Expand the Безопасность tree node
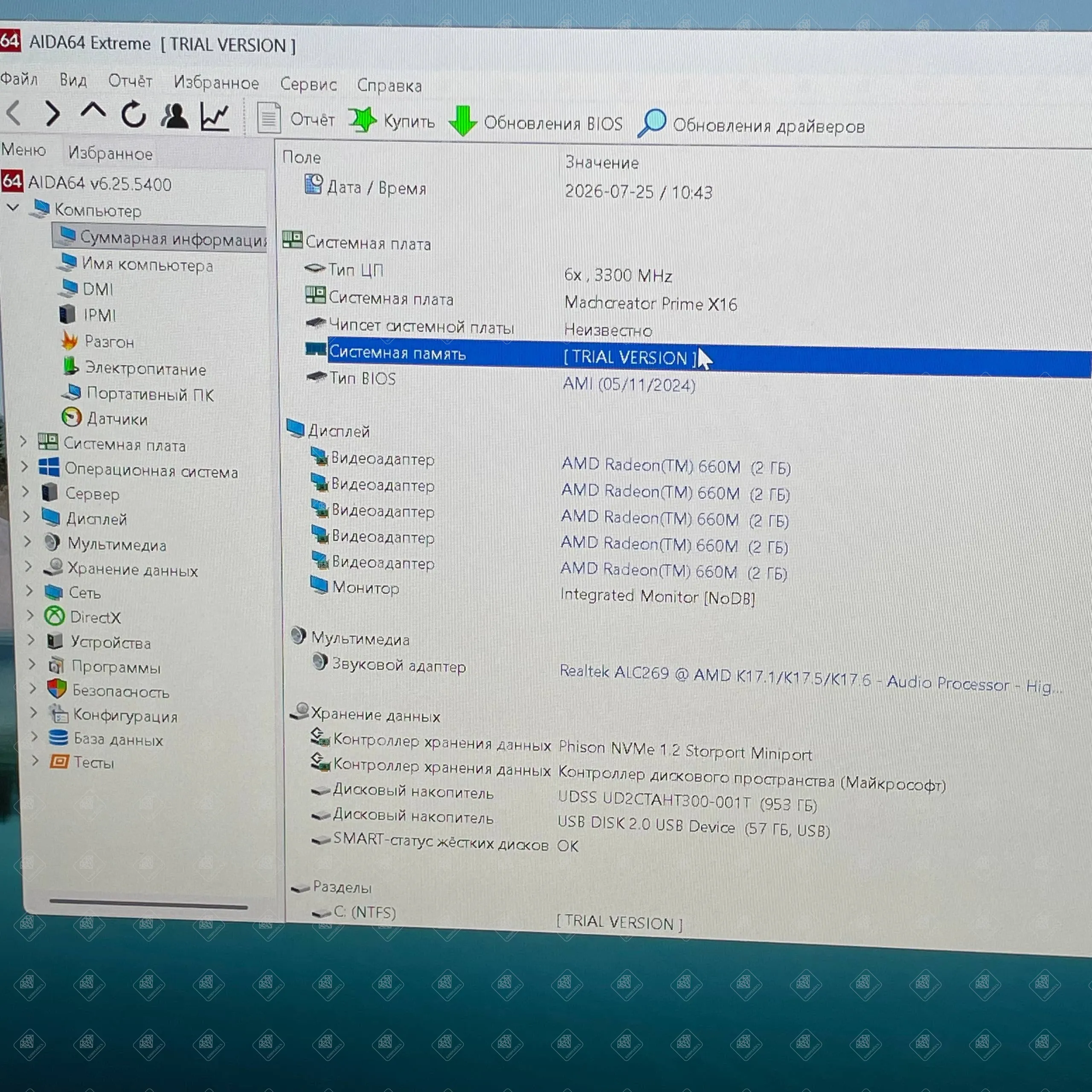 33,688
